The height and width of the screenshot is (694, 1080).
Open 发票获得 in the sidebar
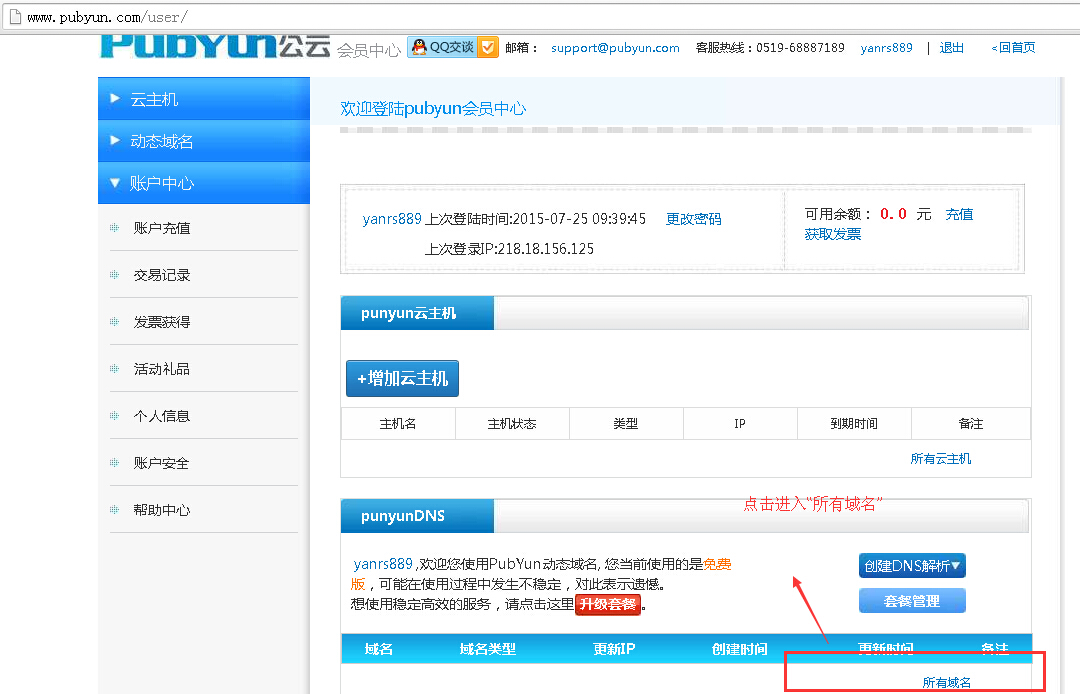point(162,322)
